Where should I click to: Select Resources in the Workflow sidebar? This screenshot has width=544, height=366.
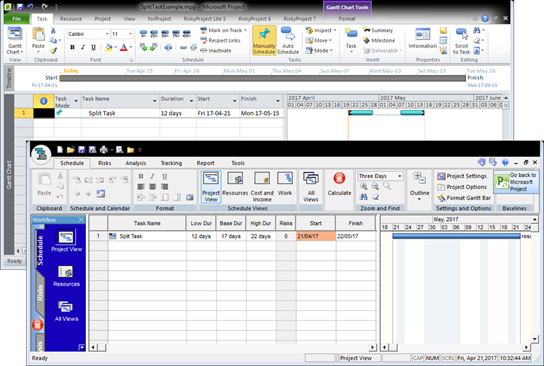[x=66, y=276]
